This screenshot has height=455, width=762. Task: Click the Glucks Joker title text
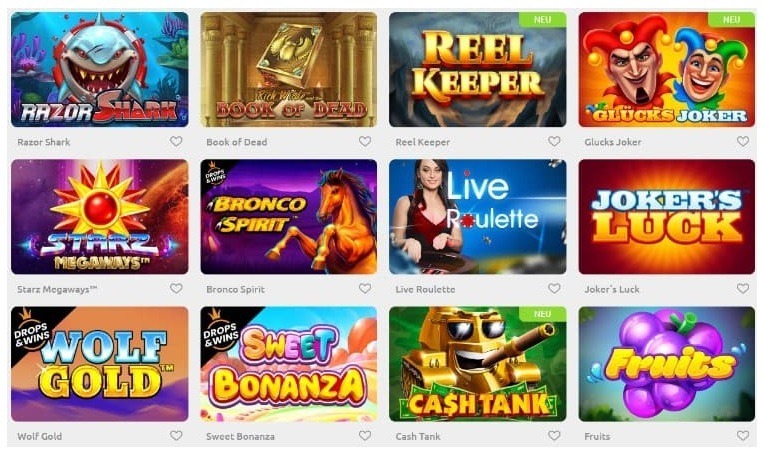tap(613, 142)
